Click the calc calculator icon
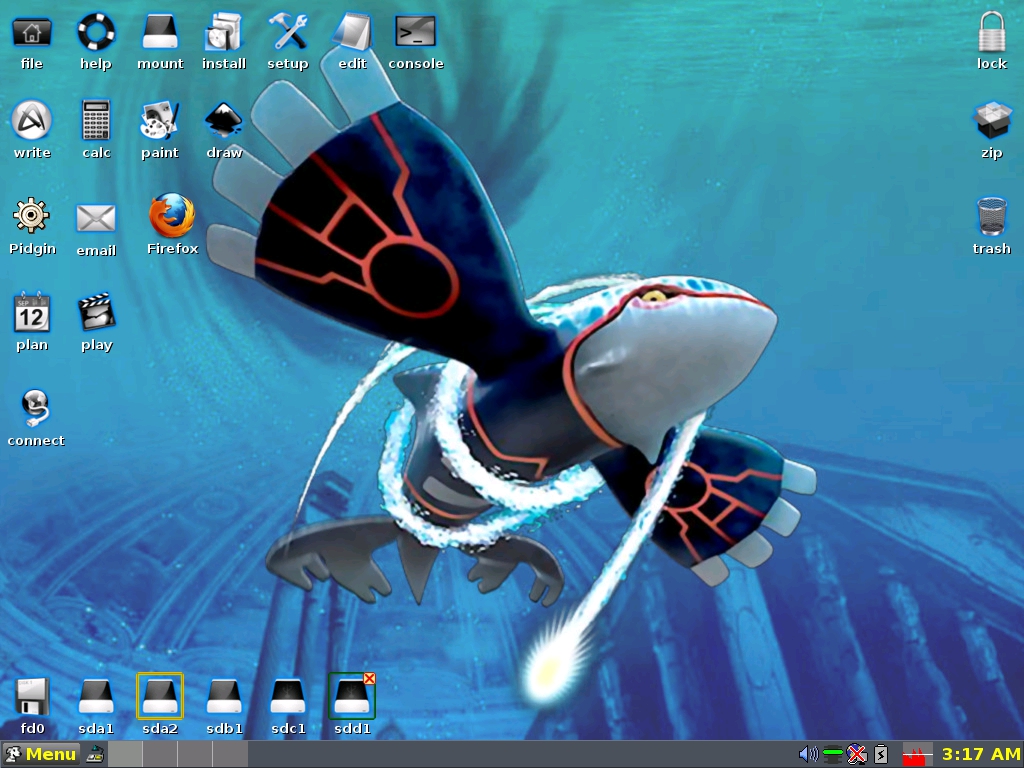Image resolution: width=1024 pixels, height=768 pixels. [x=96, y=122]
